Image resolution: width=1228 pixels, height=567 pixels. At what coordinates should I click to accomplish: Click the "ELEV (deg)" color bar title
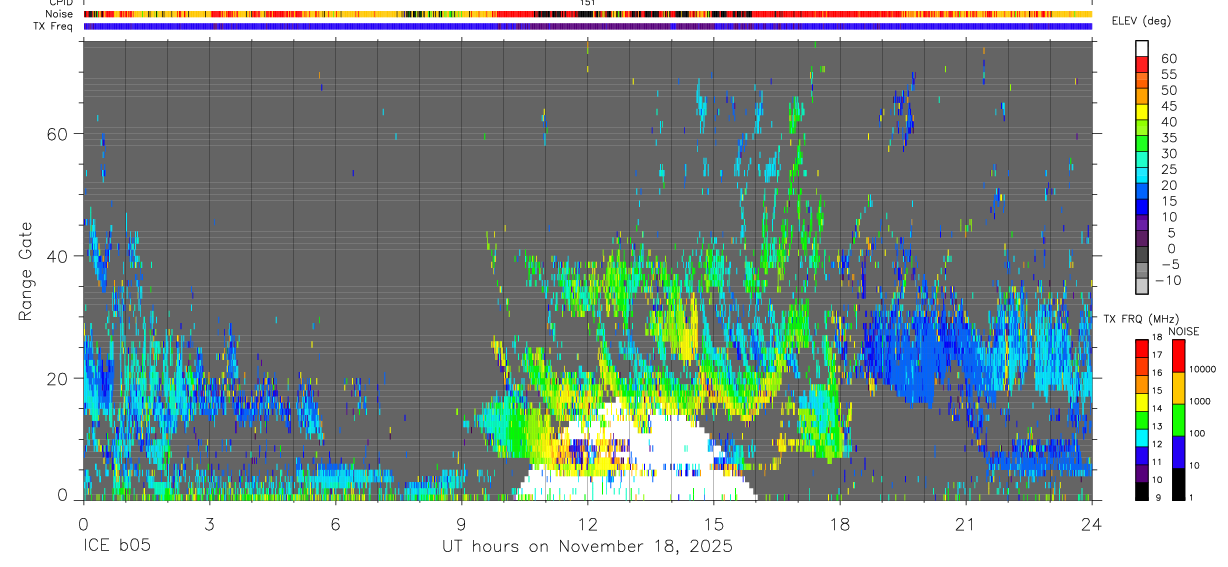[x=1142, y=21]
